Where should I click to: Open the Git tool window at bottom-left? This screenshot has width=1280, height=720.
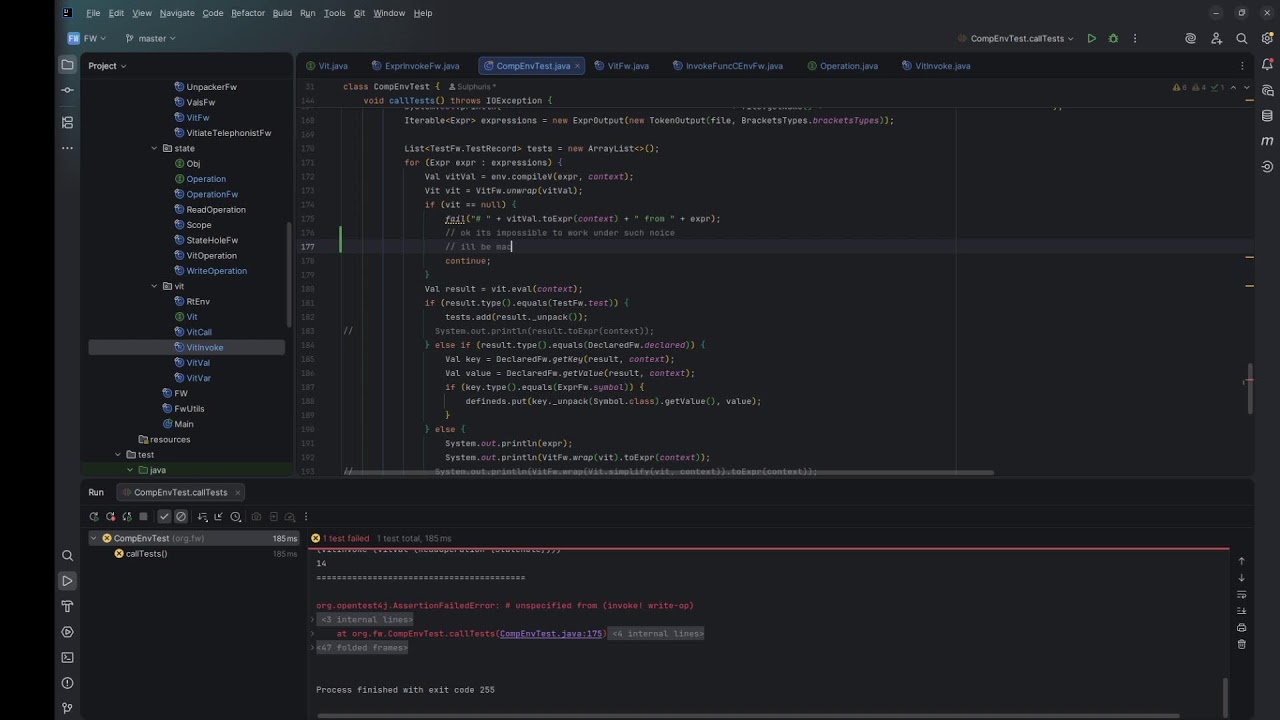point(67,708)
